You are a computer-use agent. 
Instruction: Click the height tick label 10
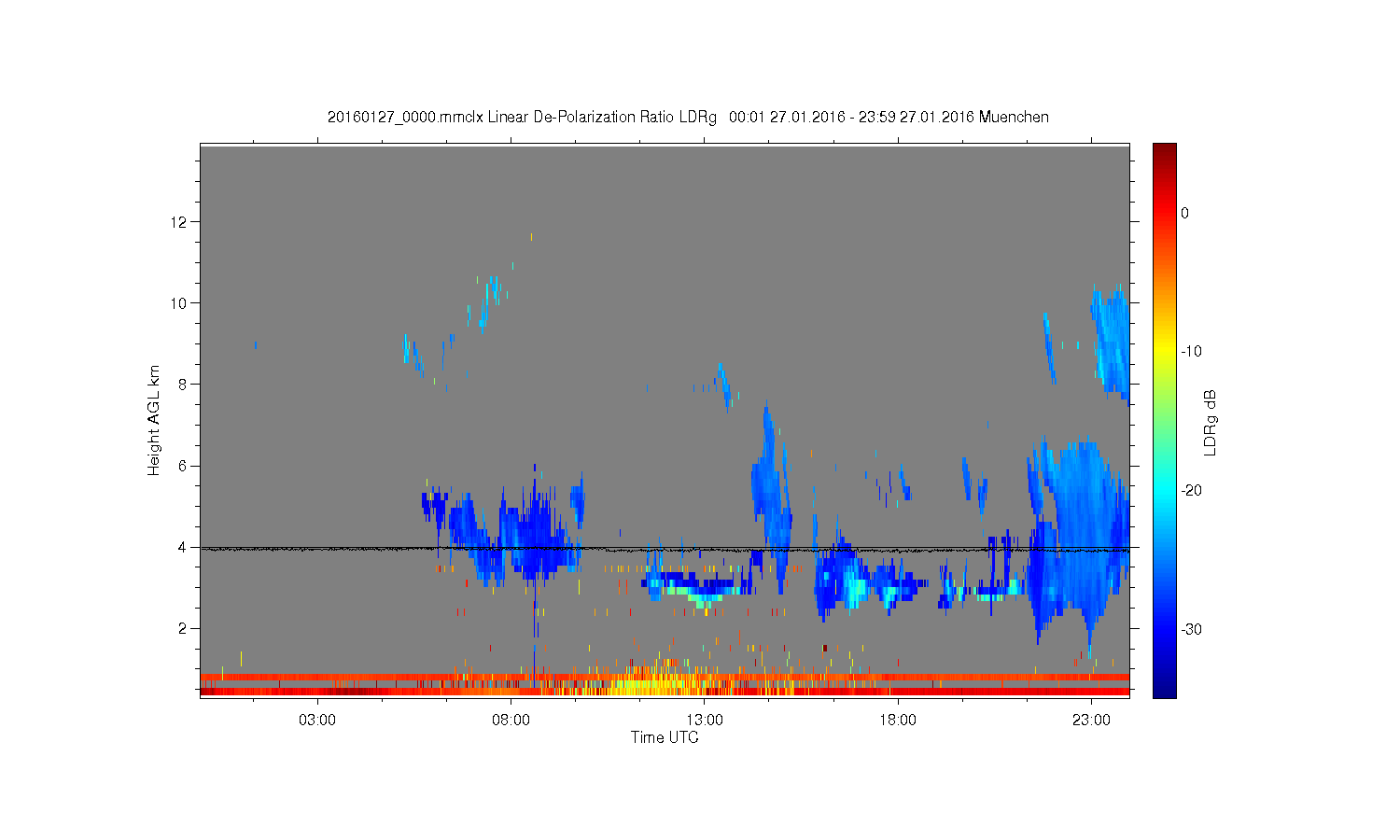179,302
